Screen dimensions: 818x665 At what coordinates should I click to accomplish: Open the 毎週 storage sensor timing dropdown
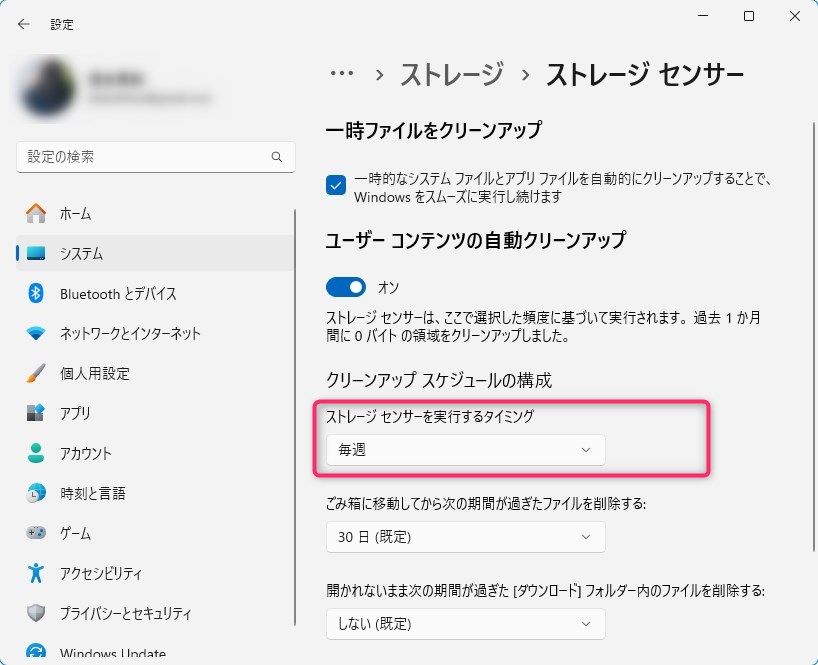coord(465,450)
